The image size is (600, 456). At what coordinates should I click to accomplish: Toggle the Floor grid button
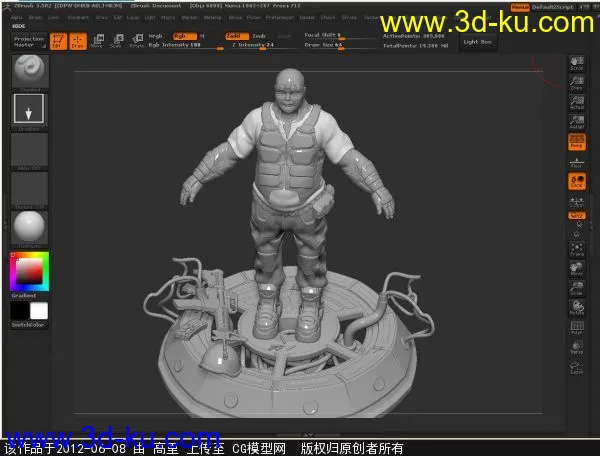[577, 162]
